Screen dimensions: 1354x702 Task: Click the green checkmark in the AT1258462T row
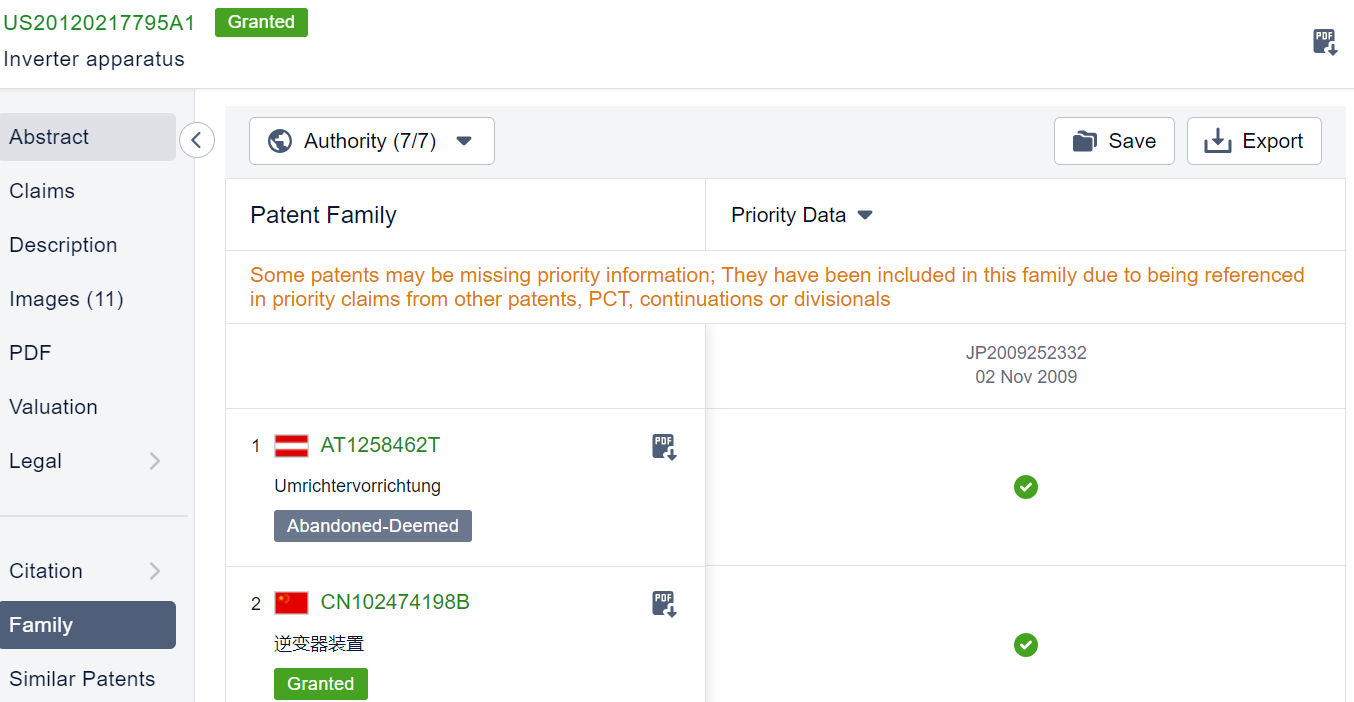pos(1025,487)
